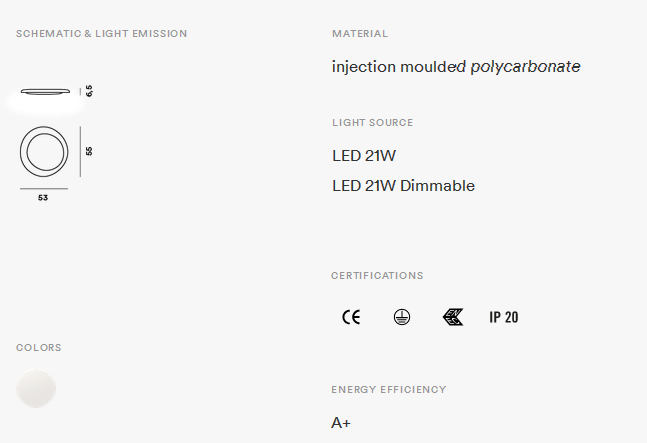Select the earth ground protection symbol
The height and width of the screenshot is (443, 647).
[x=402, y=317]
